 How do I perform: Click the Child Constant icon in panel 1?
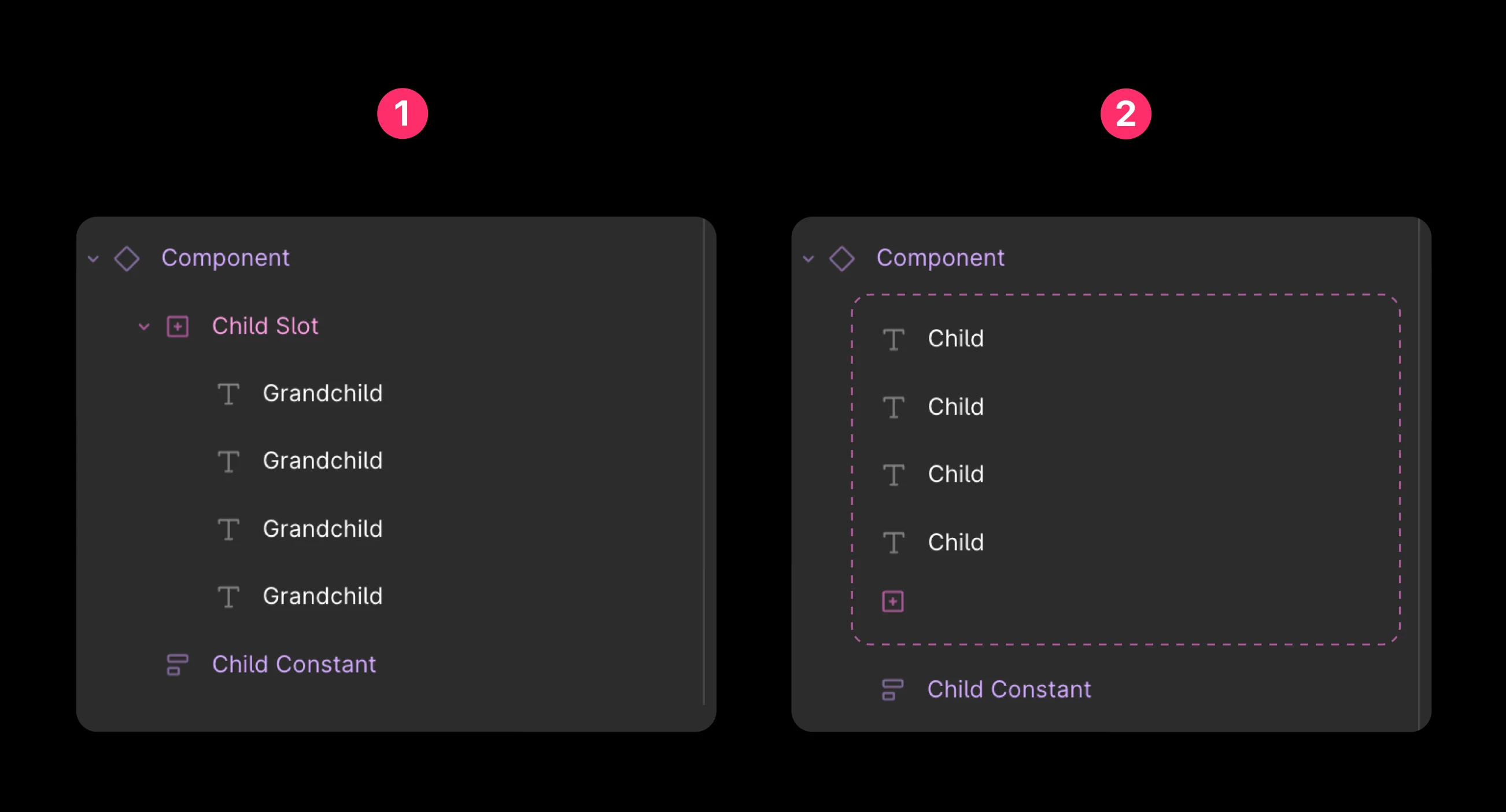tap(177, 664)
